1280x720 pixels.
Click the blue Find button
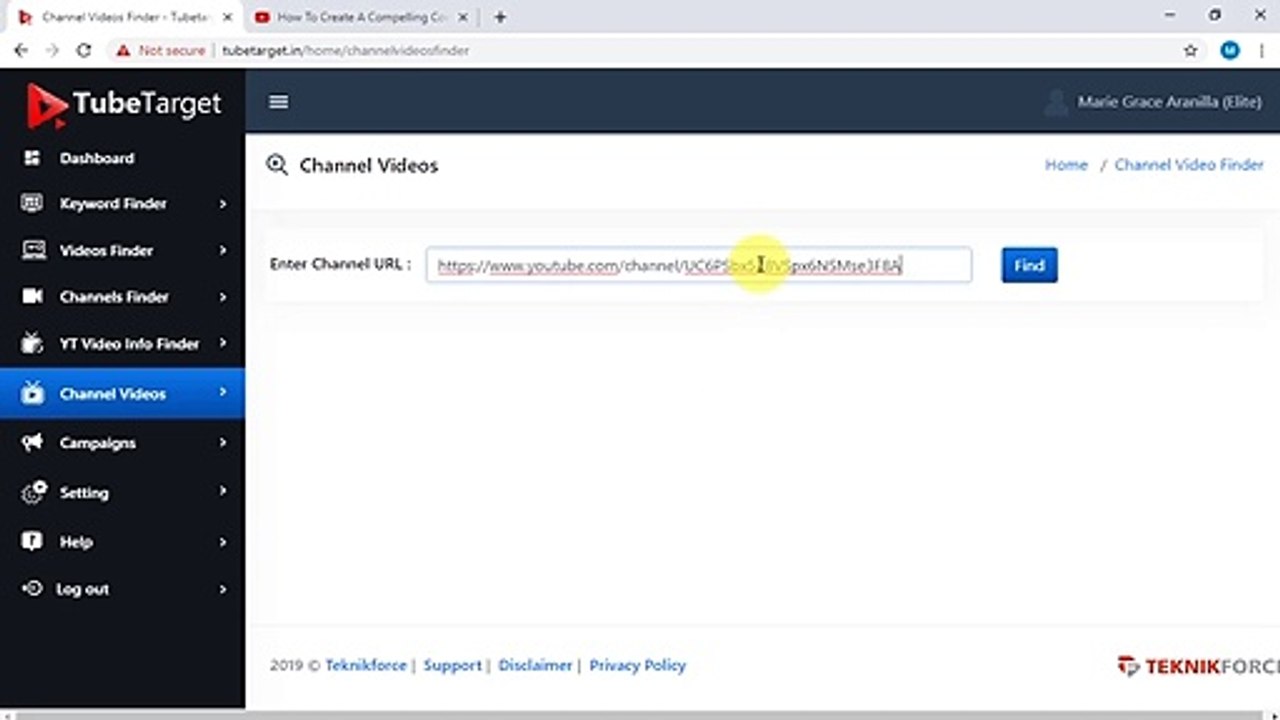(x=1029, y=265)
